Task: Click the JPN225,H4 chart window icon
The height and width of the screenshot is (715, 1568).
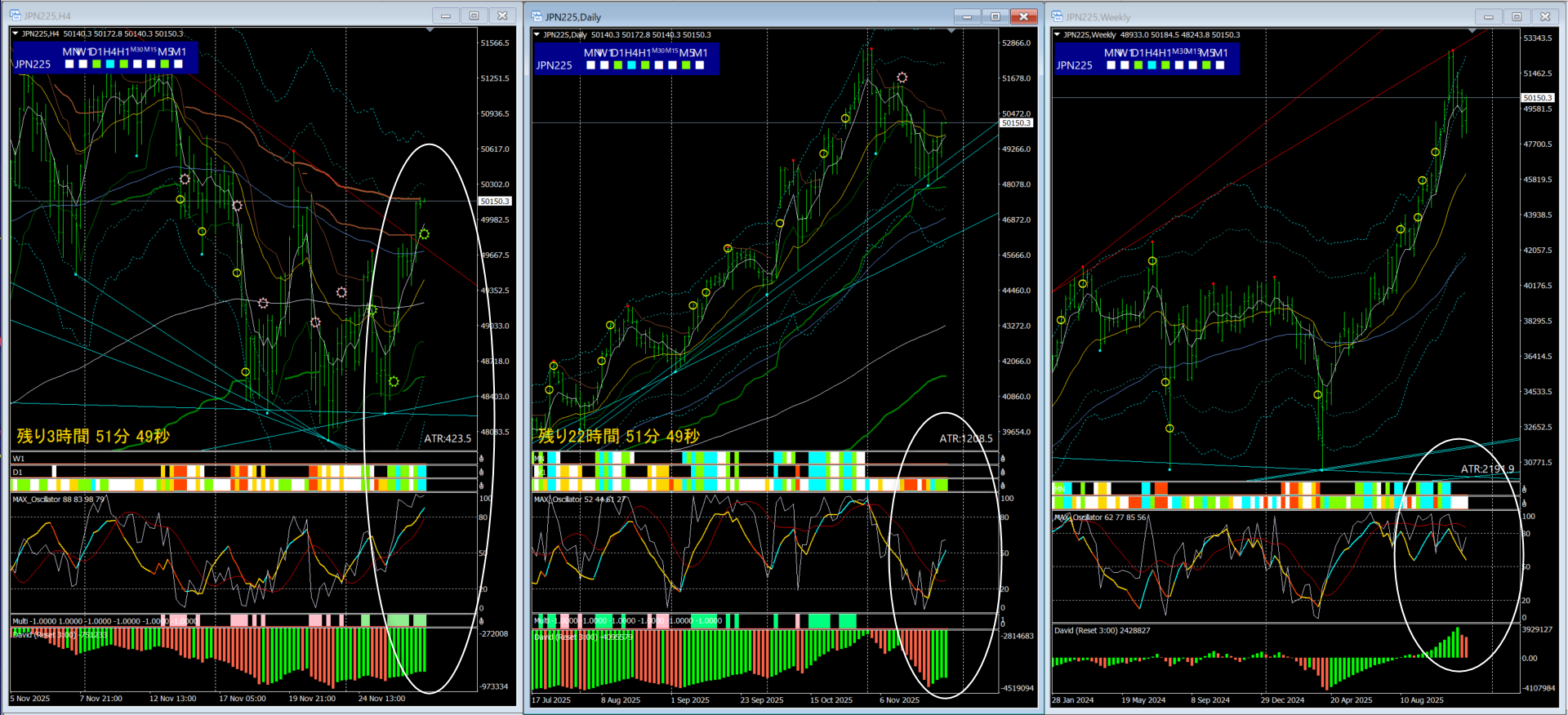Action: (x=15, y=16)
